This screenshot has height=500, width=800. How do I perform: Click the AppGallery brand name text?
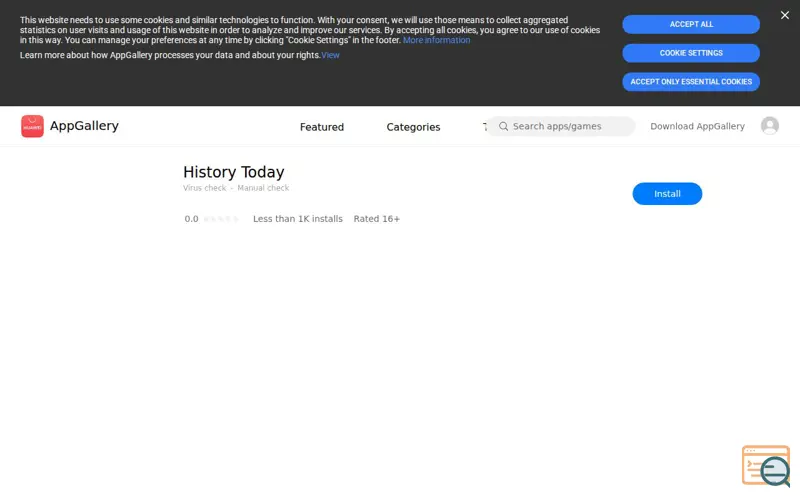84,126
